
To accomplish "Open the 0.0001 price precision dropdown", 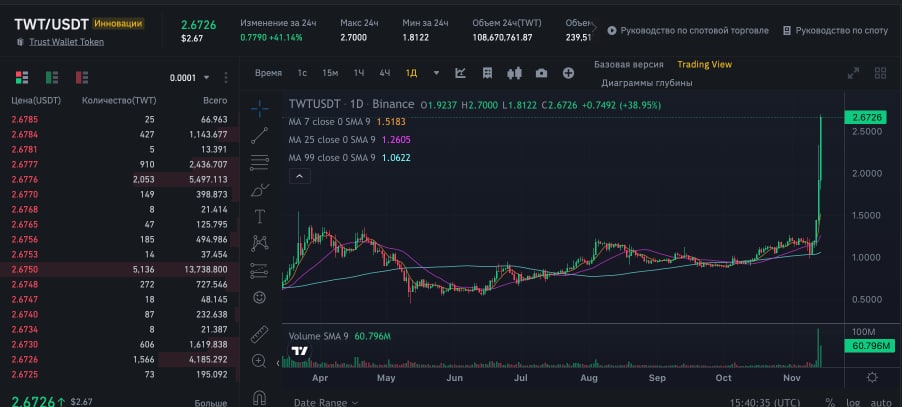I will (x=190, y=78).
